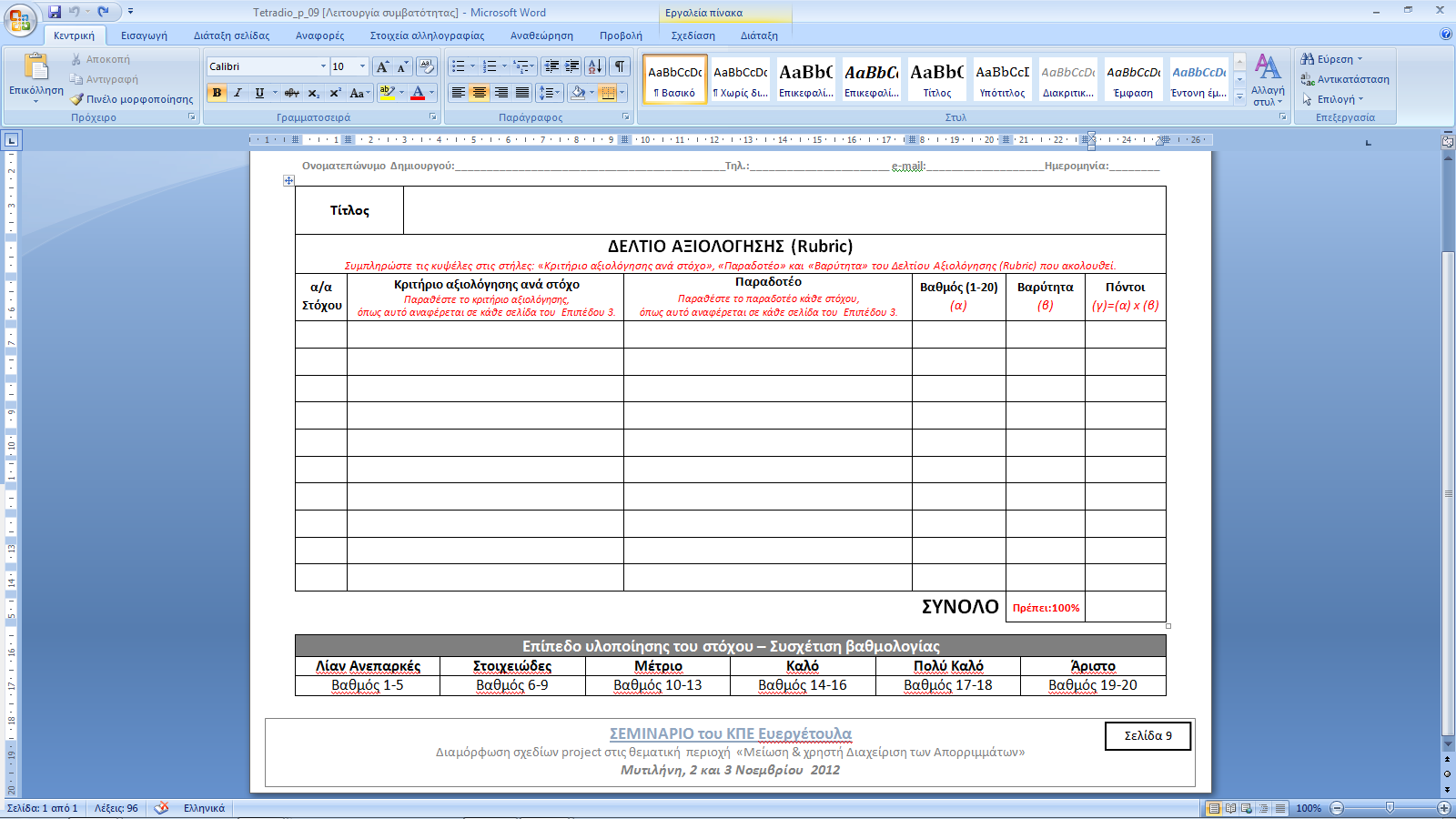Open Word Help with the question mark icon
This screenshot has height=819, width=1456.
tap(1446, 35)
